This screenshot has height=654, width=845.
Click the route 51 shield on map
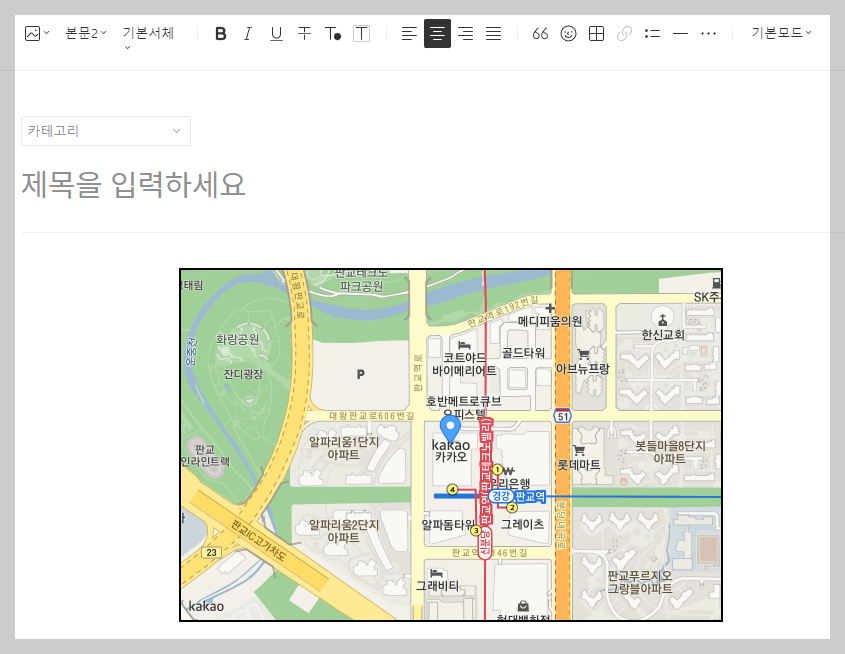(x=563, y=416)
